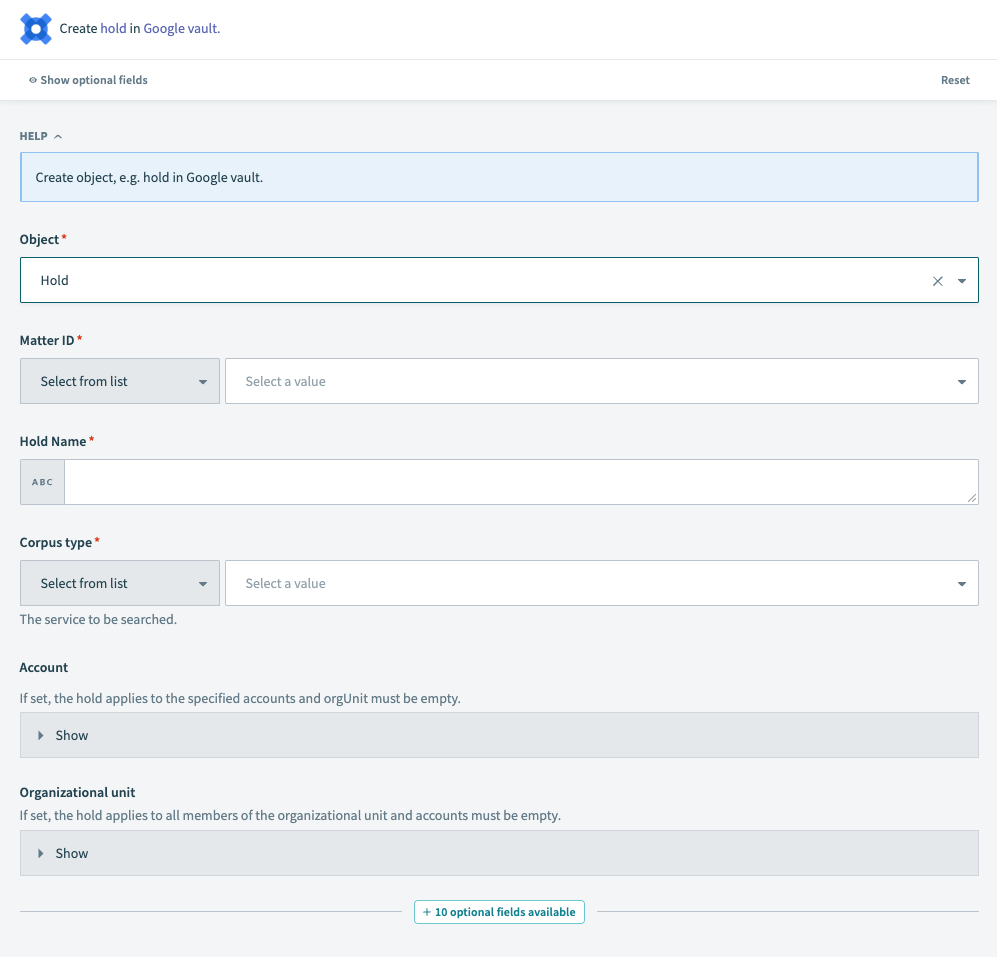Screen dimensions: 997x957
Task: Open the Corpus type Select a value dropdown
Action: (600, 583)
